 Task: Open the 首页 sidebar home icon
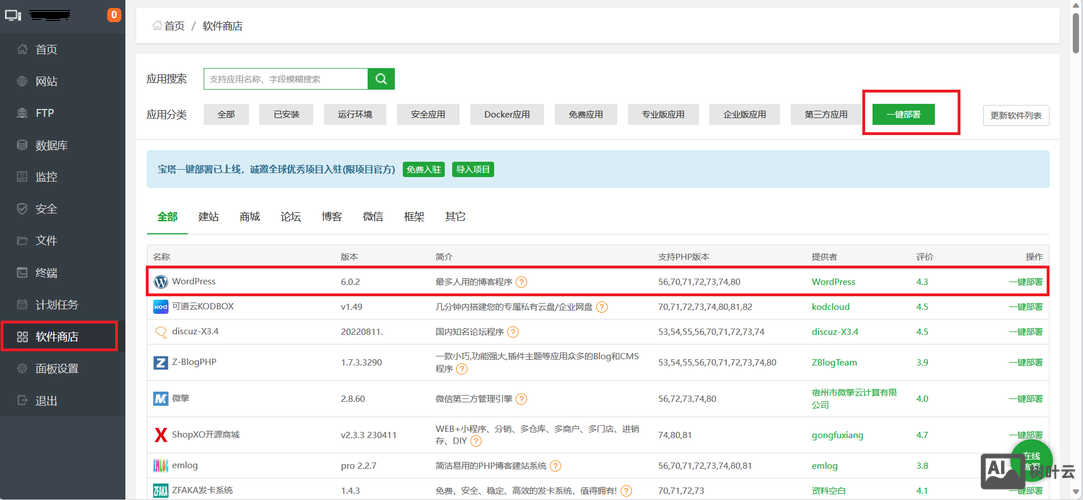(x=23, y=50)
